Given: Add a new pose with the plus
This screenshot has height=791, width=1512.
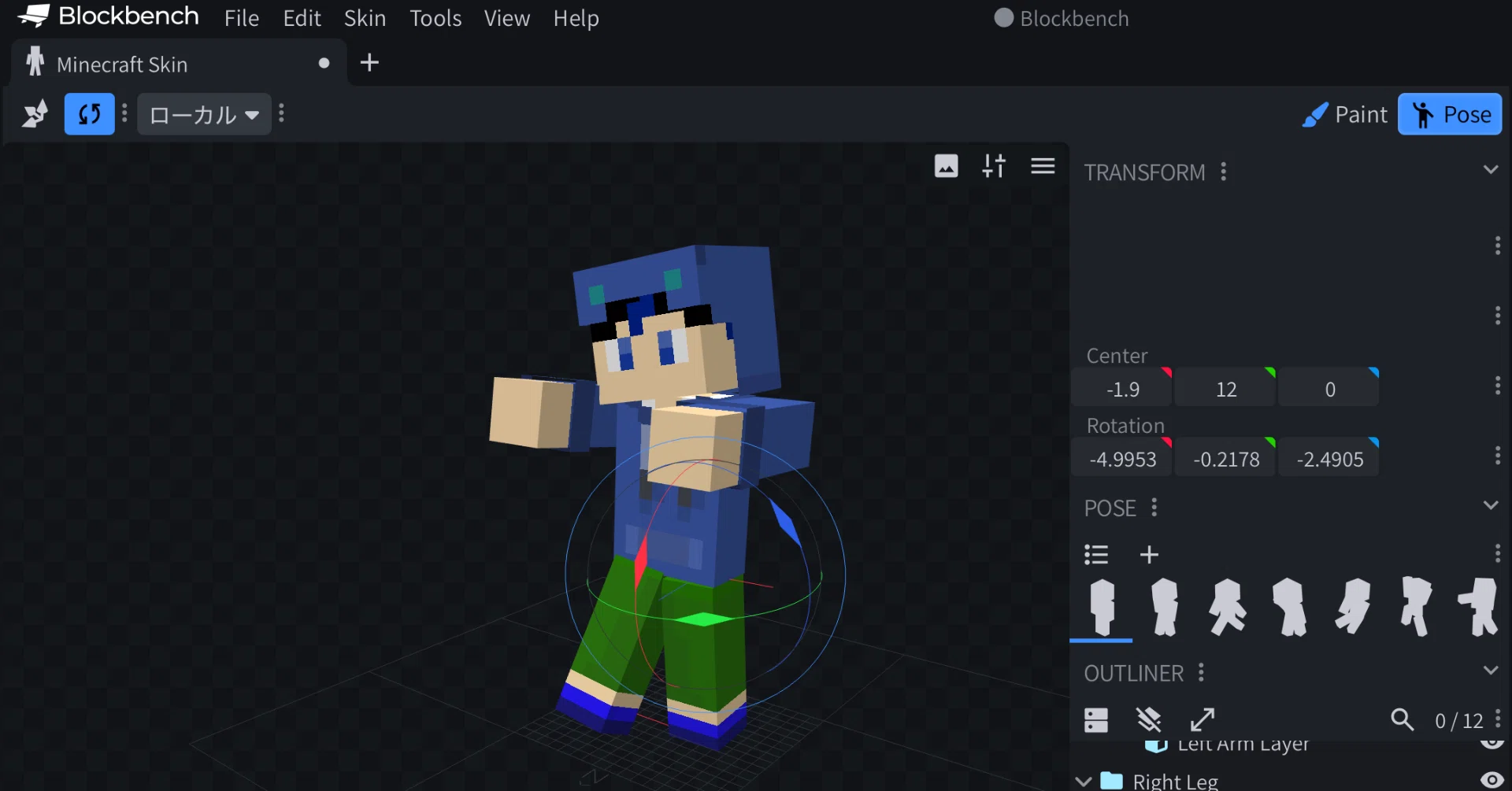Looking at the screenshot, I should tap(1149, 555).
